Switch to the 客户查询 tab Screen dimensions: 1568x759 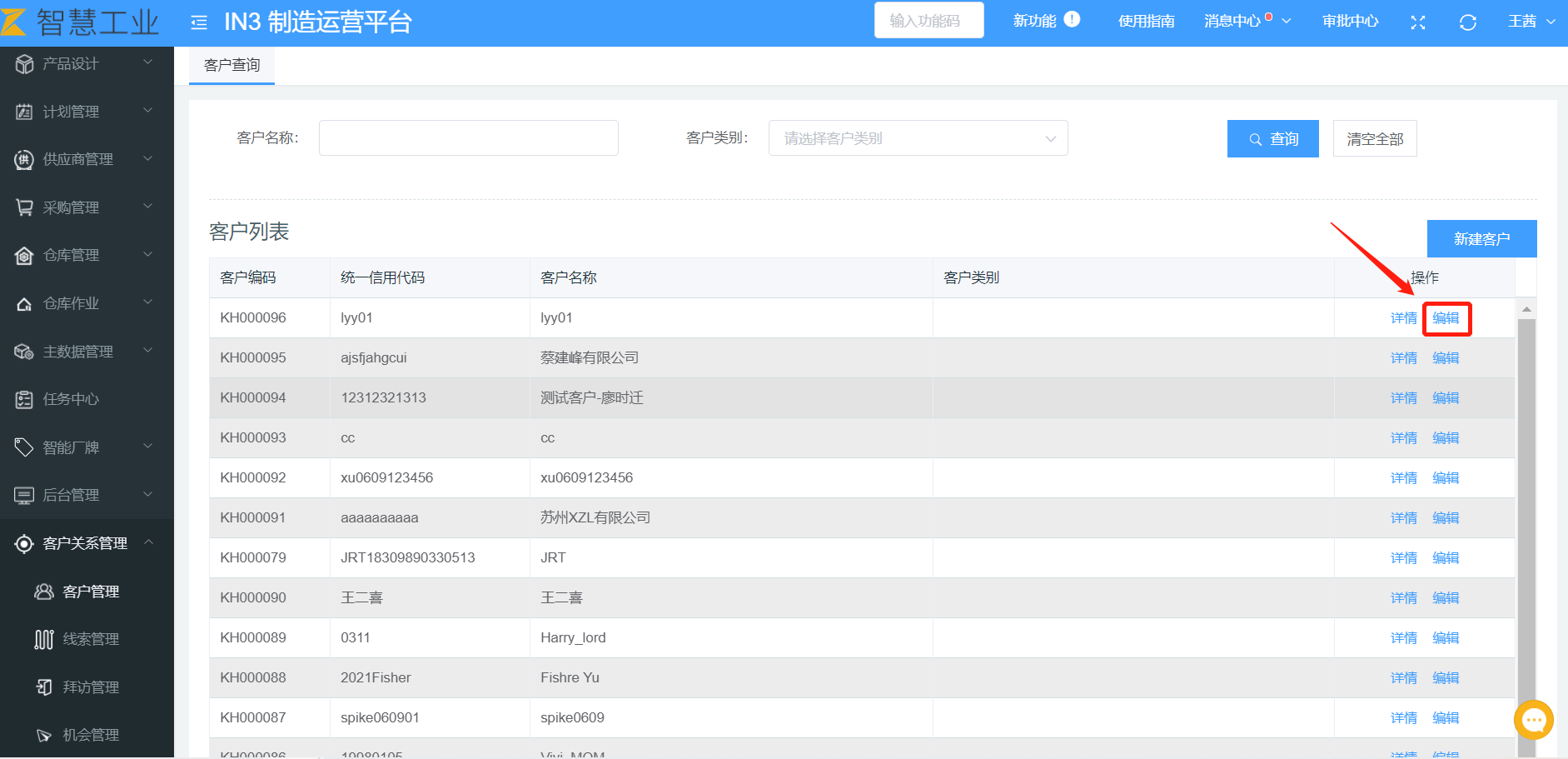click(x=231, y=65)
